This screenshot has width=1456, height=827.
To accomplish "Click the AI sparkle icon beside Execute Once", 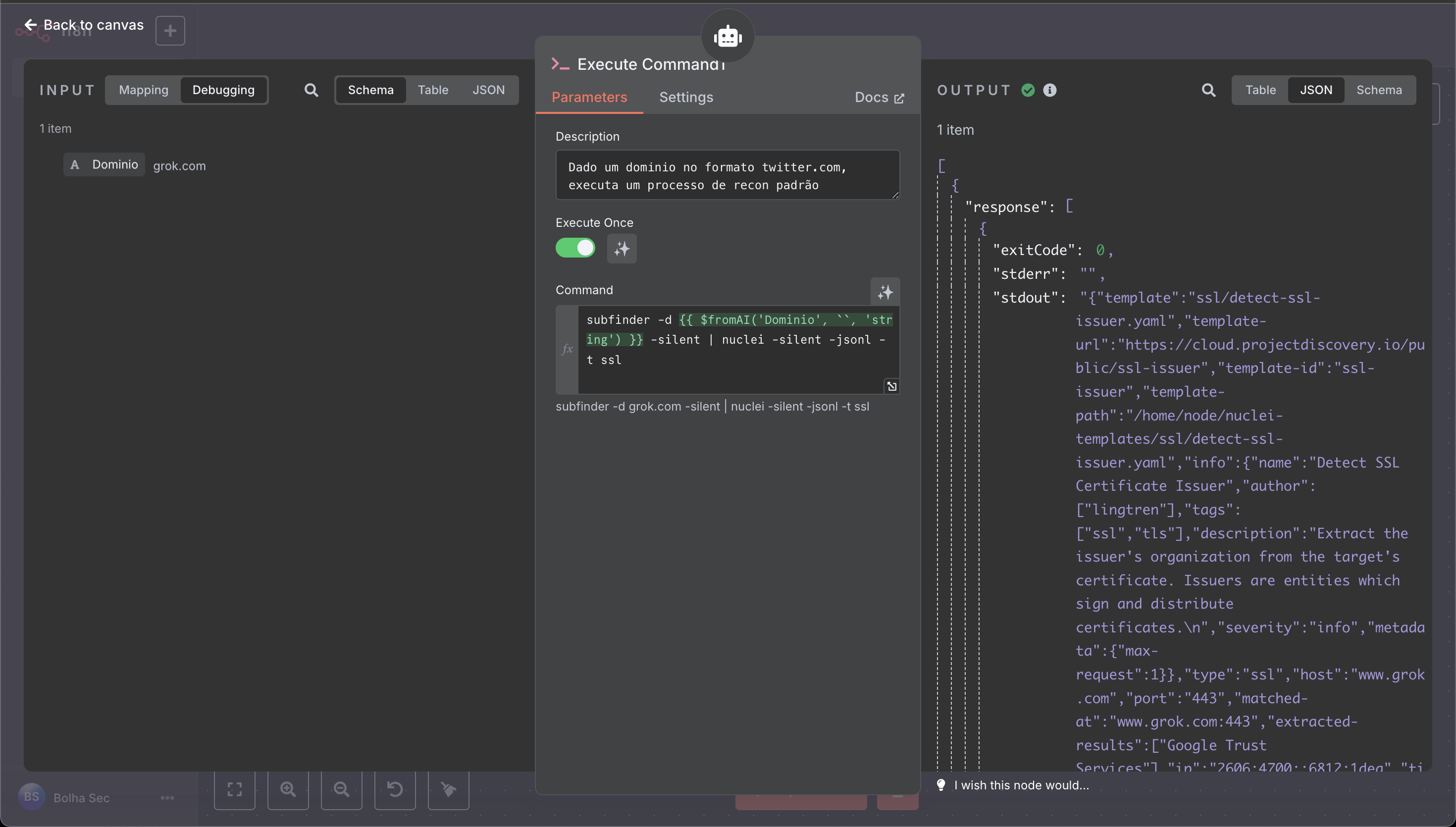I will [x=622, y=249].
